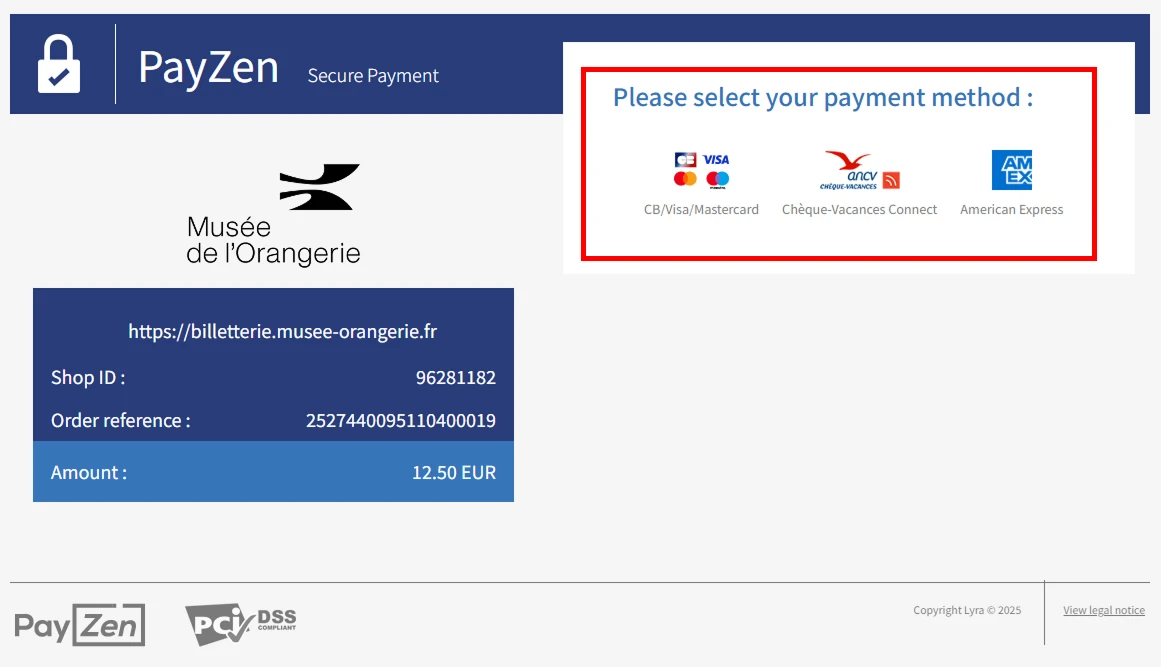1161x667 pixels.
Task: Select the Chèque-Vacances Connect text label
Action: coord(859,210)
